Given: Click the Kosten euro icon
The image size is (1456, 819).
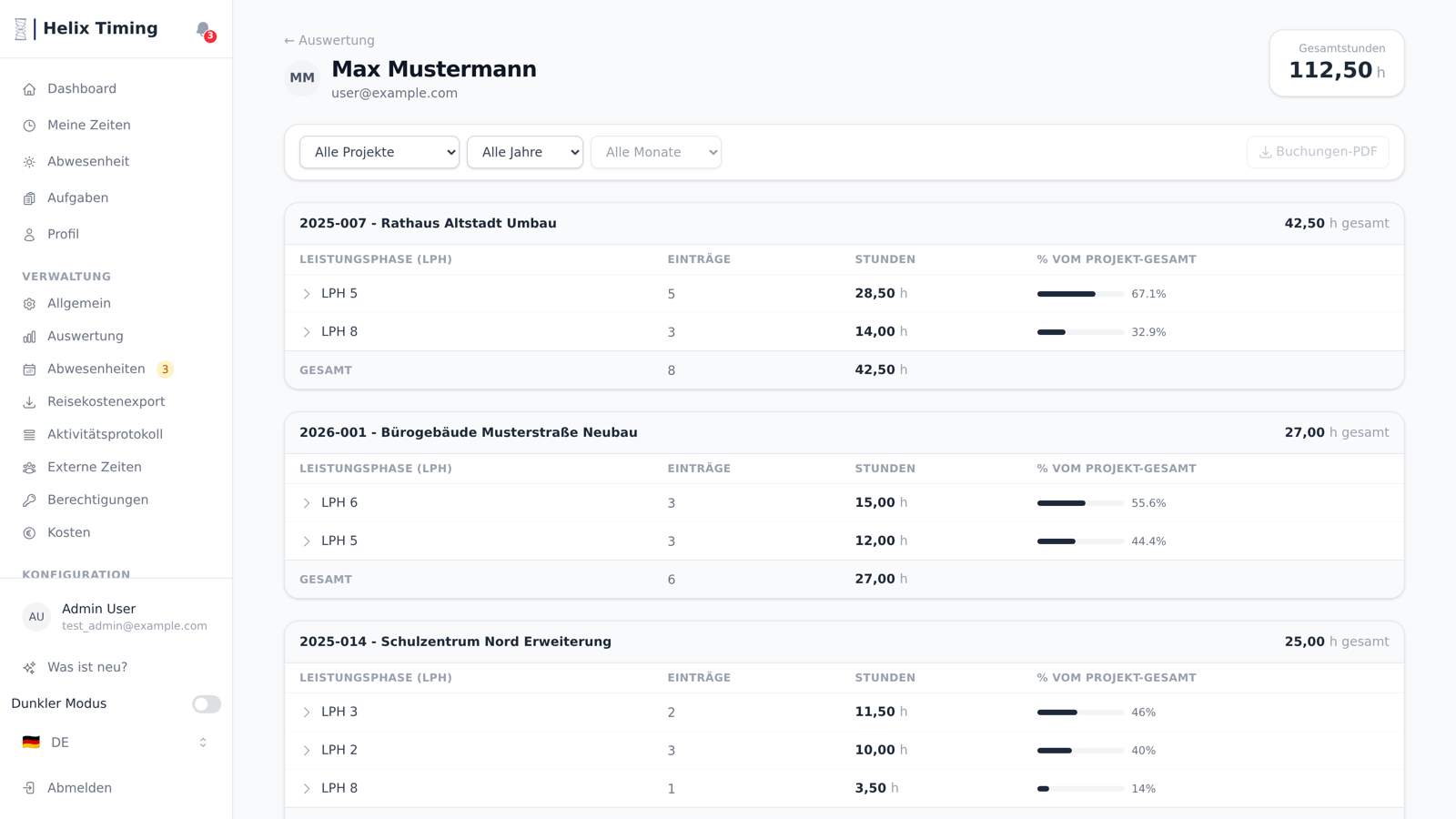Looking at the screenshot, I should 29,533.
